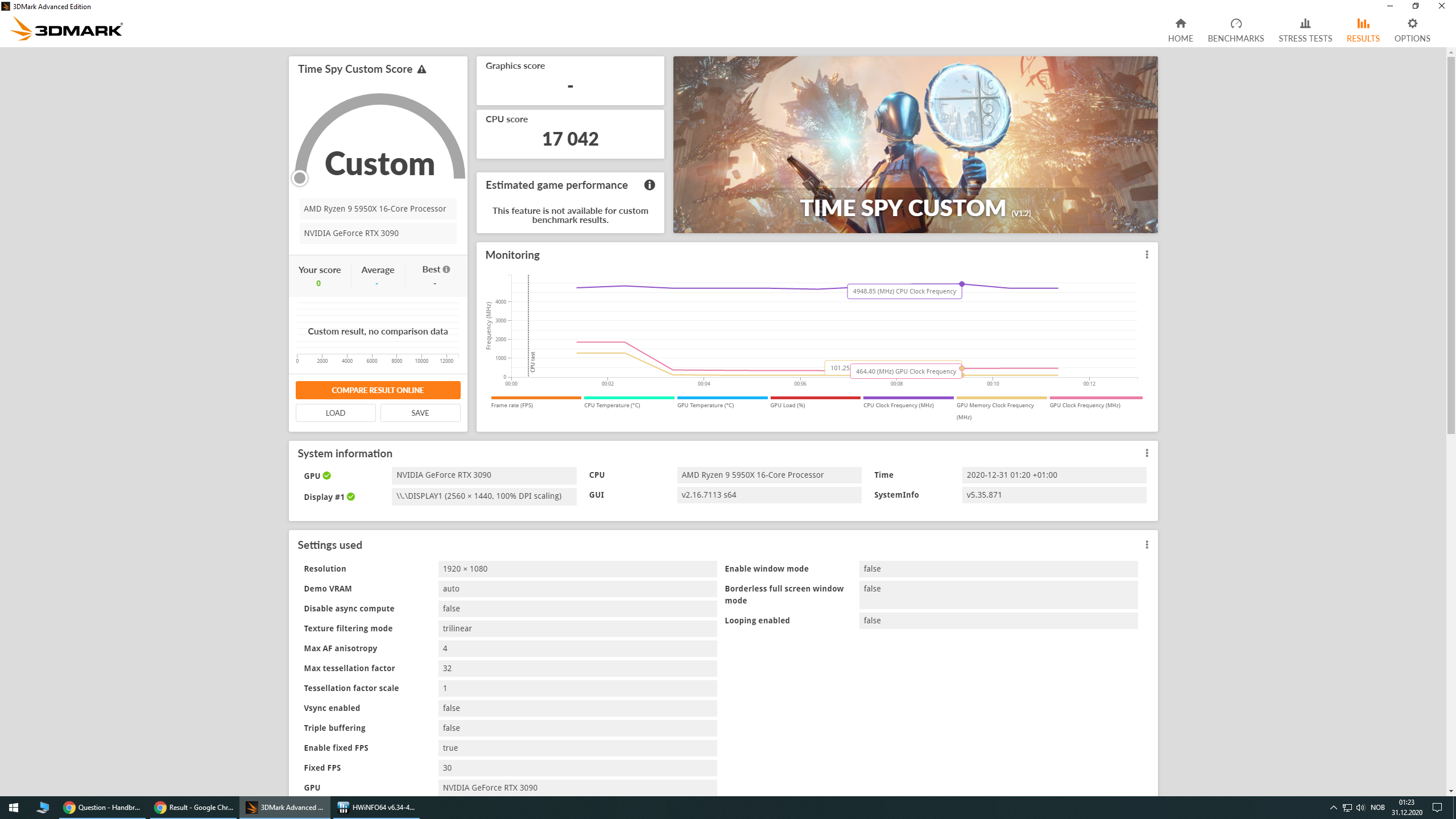Click AMD Ryzen 9 5950X field under gauge
Image resolution: width=1456 pixels, height=819 pixels.
(x=378, y=209)
